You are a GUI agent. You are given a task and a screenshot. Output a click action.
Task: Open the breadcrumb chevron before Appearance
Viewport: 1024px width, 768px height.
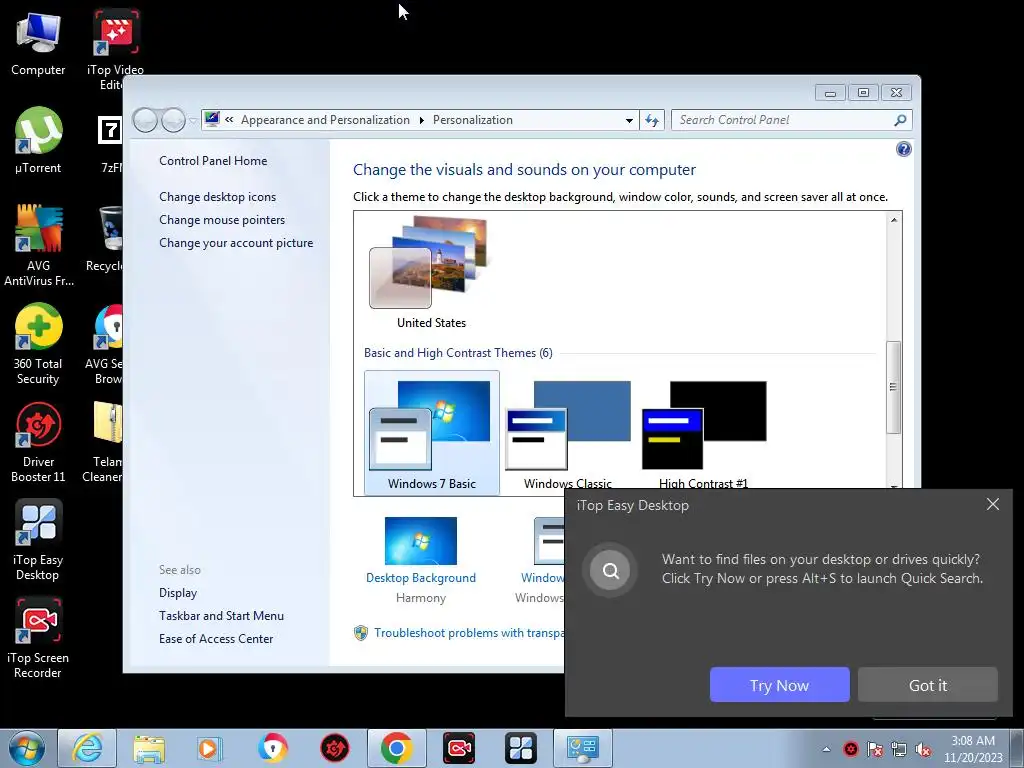(x=229, y=120)
